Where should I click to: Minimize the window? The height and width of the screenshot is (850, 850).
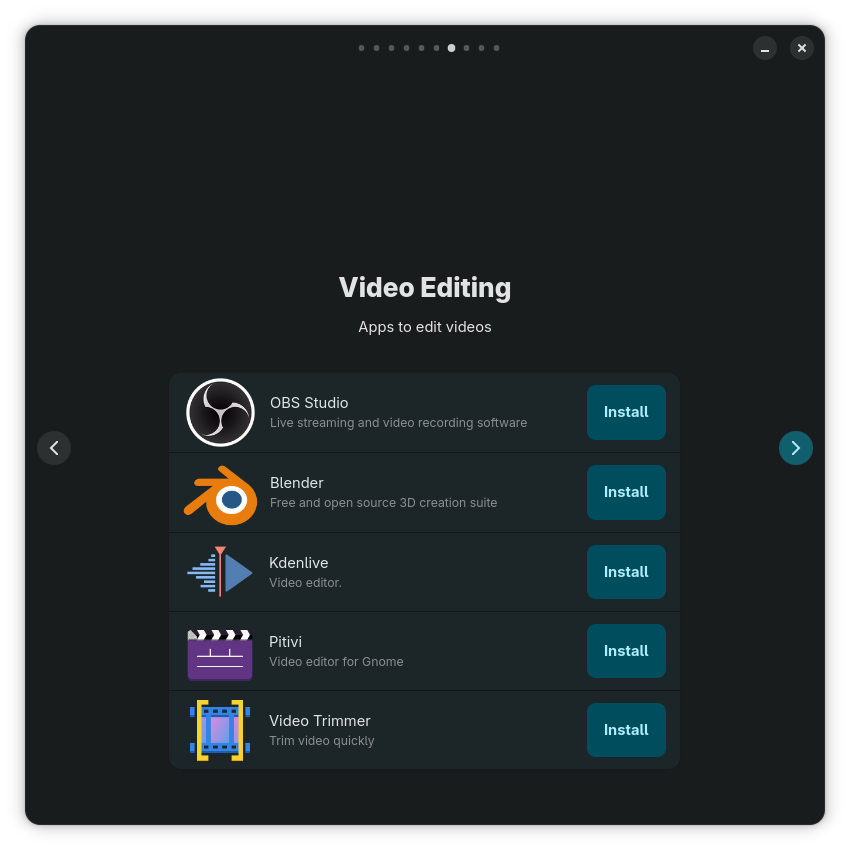765,48
